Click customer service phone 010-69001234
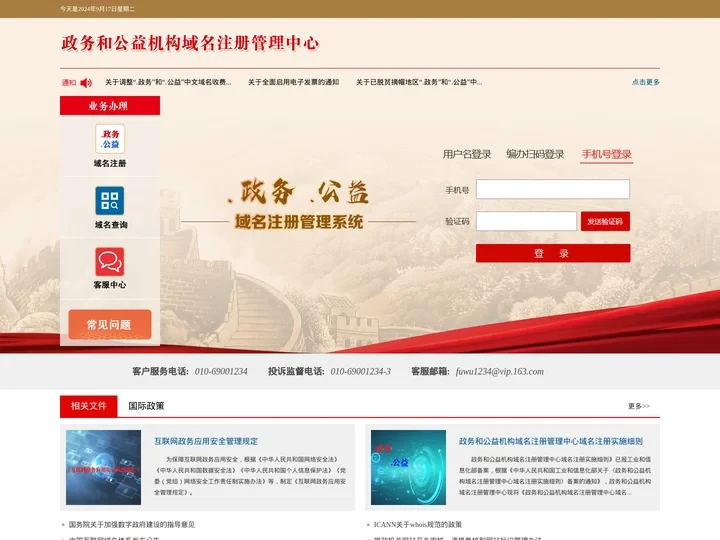 coord(221,371)
